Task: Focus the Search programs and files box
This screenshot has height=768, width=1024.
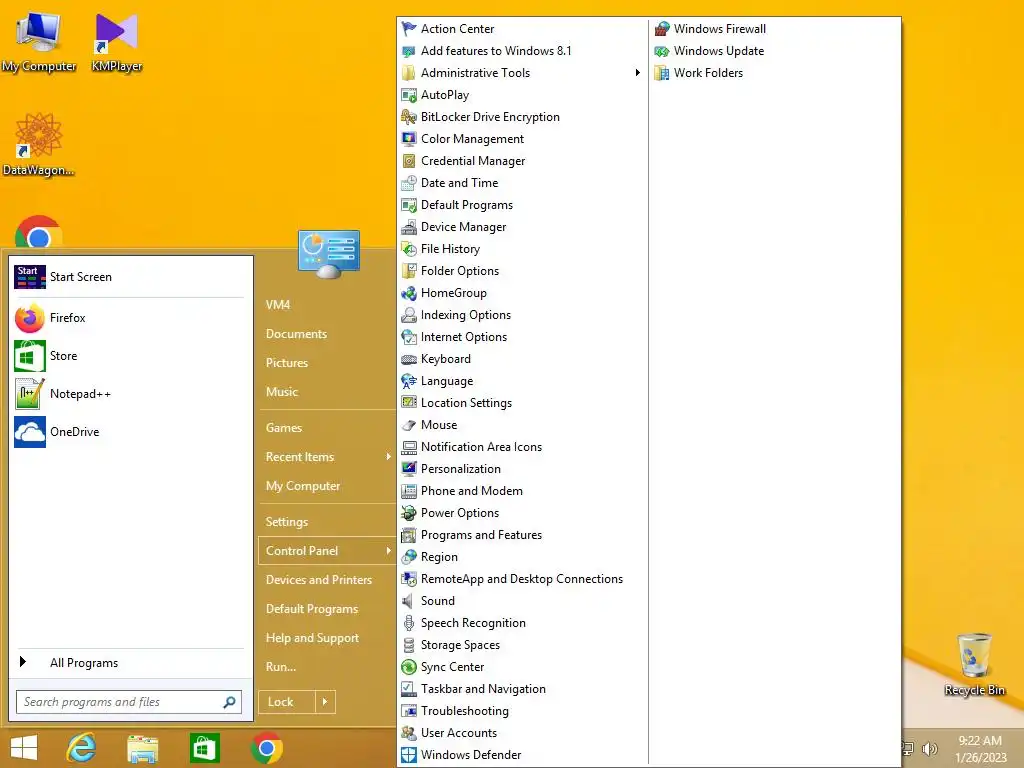Action: [x=129, y=702]
